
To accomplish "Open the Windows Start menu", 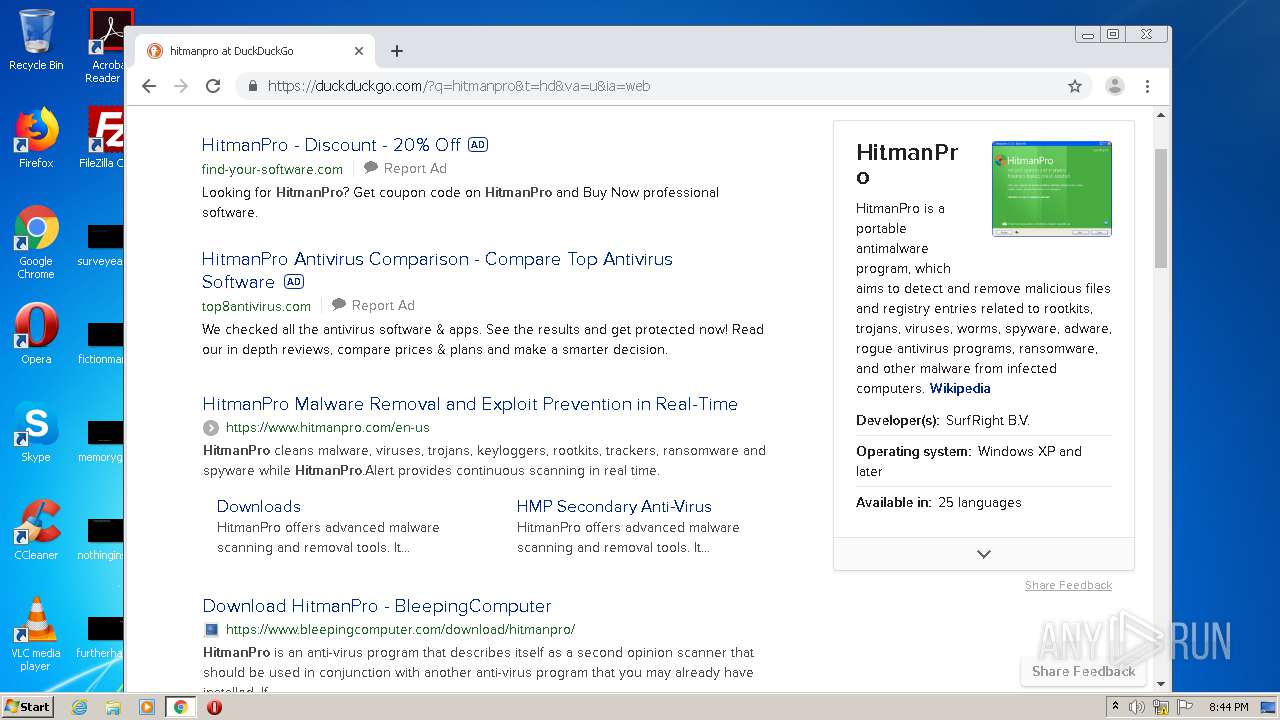I will [x=28, y=706].
